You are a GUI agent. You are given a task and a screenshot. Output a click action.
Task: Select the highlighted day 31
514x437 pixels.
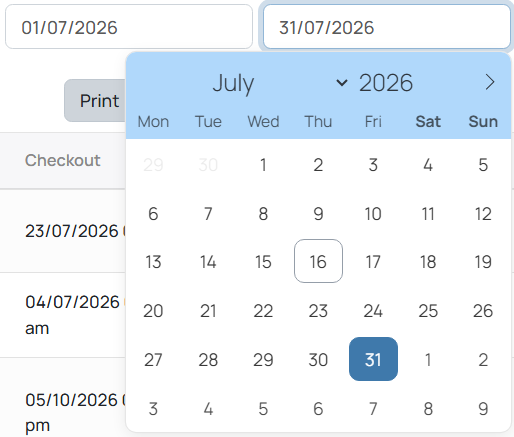click(373, 359)
